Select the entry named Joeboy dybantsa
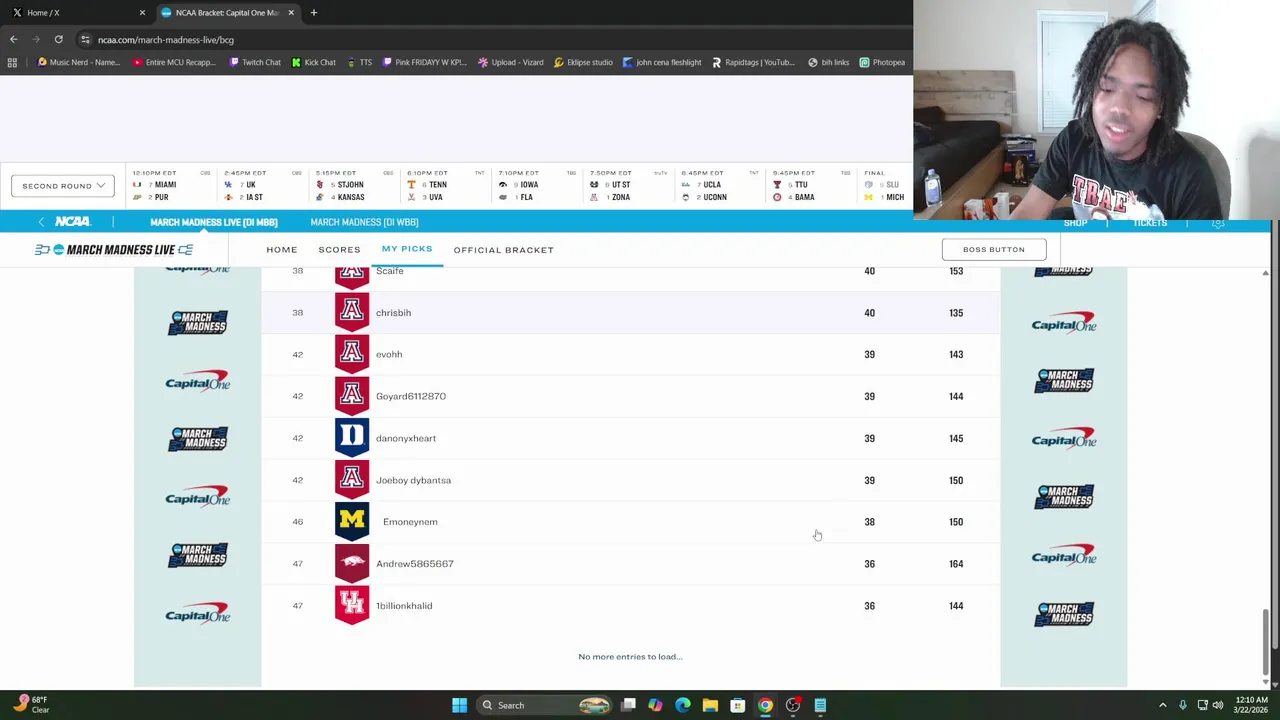 point(413,480)
